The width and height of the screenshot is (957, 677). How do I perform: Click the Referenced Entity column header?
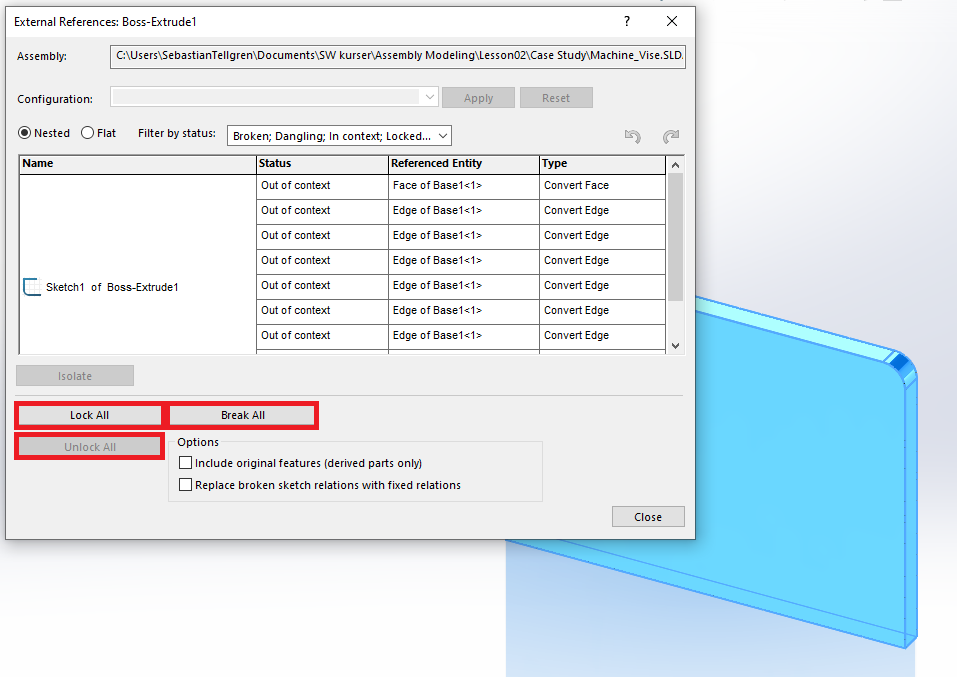point(463,163)
